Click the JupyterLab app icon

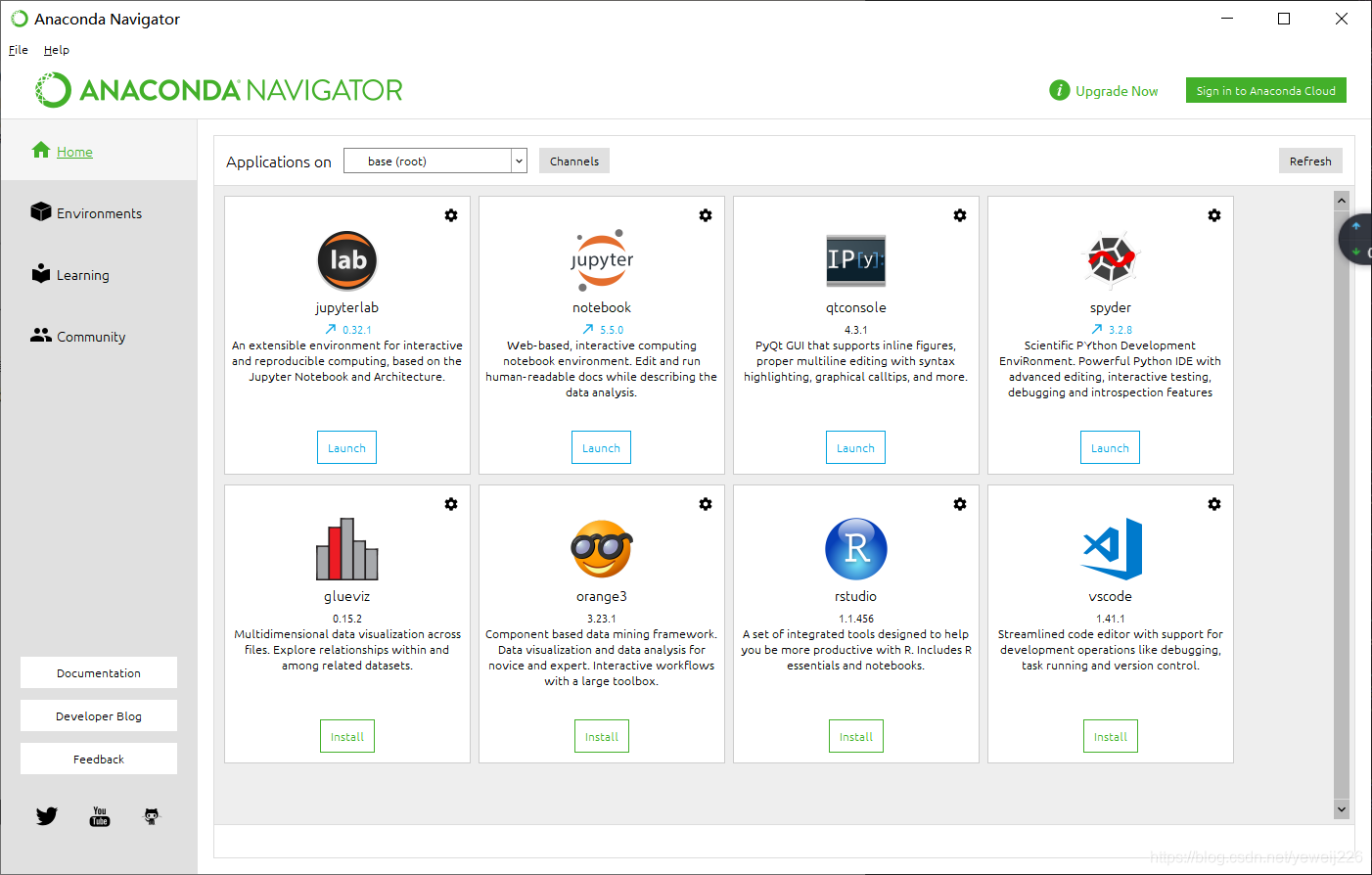pos(347,260)
